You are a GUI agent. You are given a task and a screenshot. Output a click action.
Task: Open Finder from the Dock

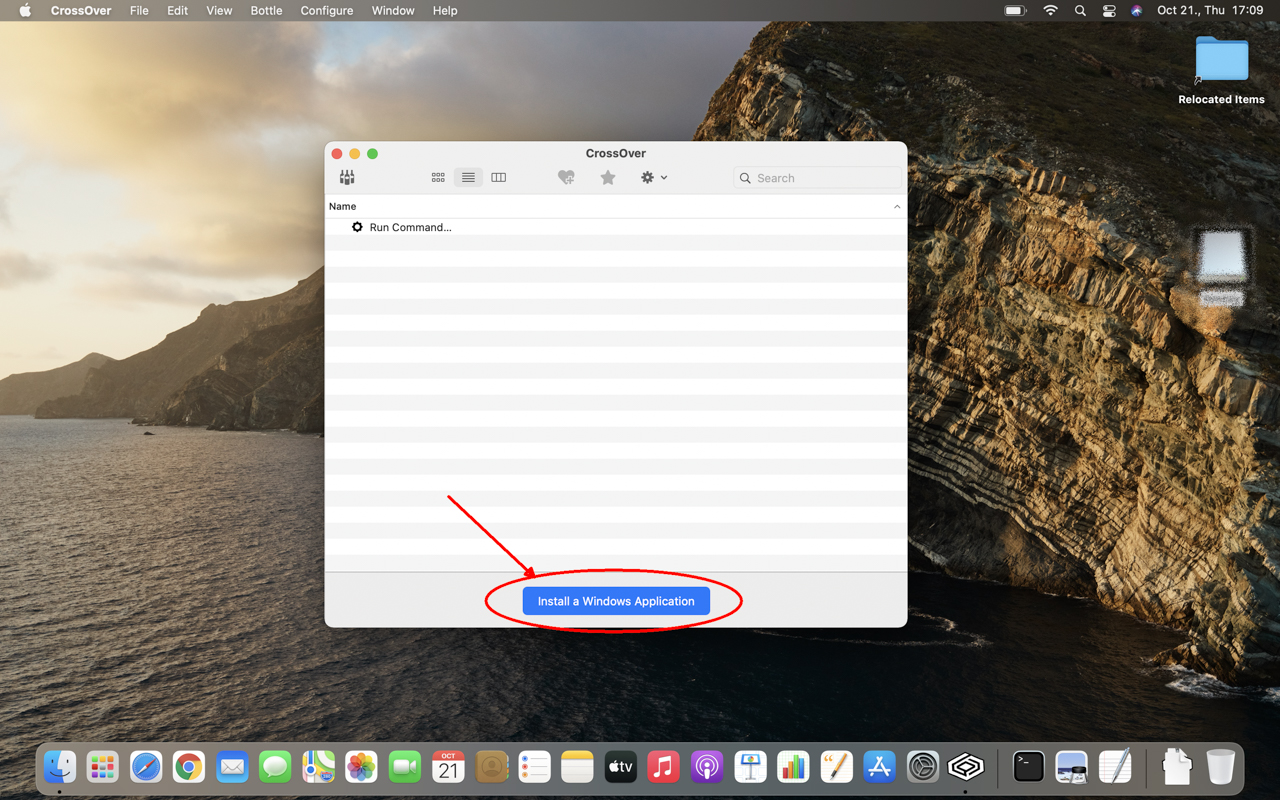60,767
